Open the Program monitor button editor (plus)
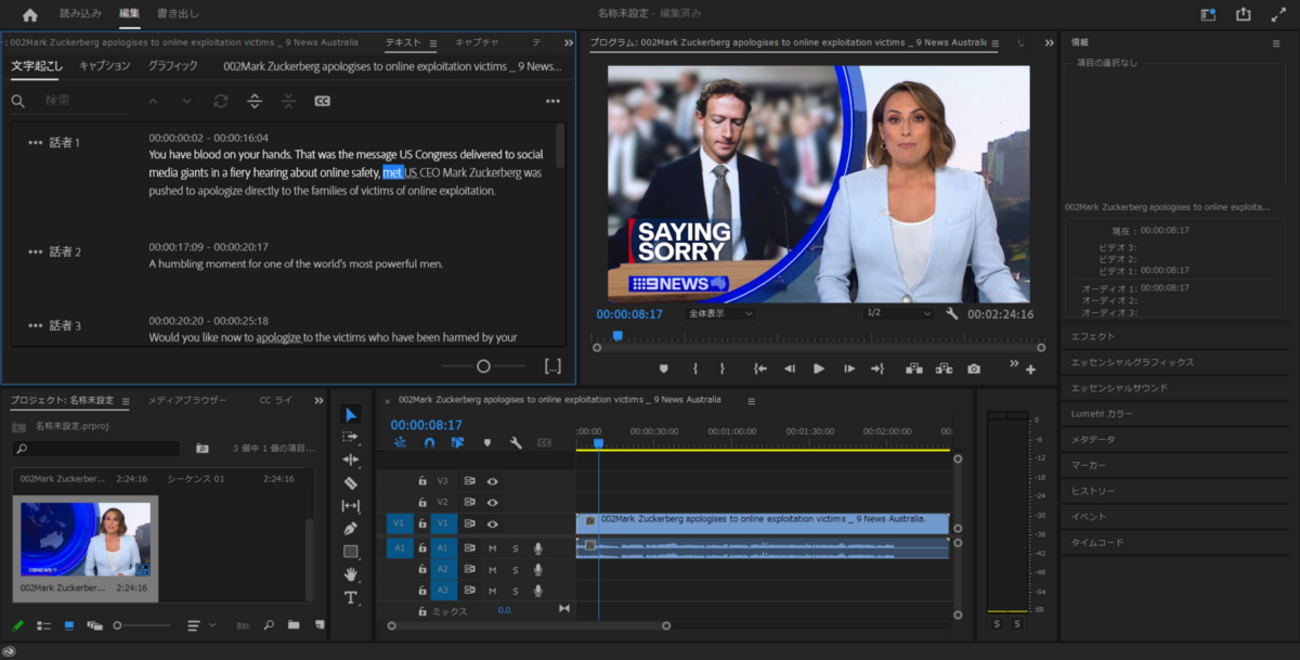The height and width of the screenshot is (660, 1300). (x=1031, y=370)
